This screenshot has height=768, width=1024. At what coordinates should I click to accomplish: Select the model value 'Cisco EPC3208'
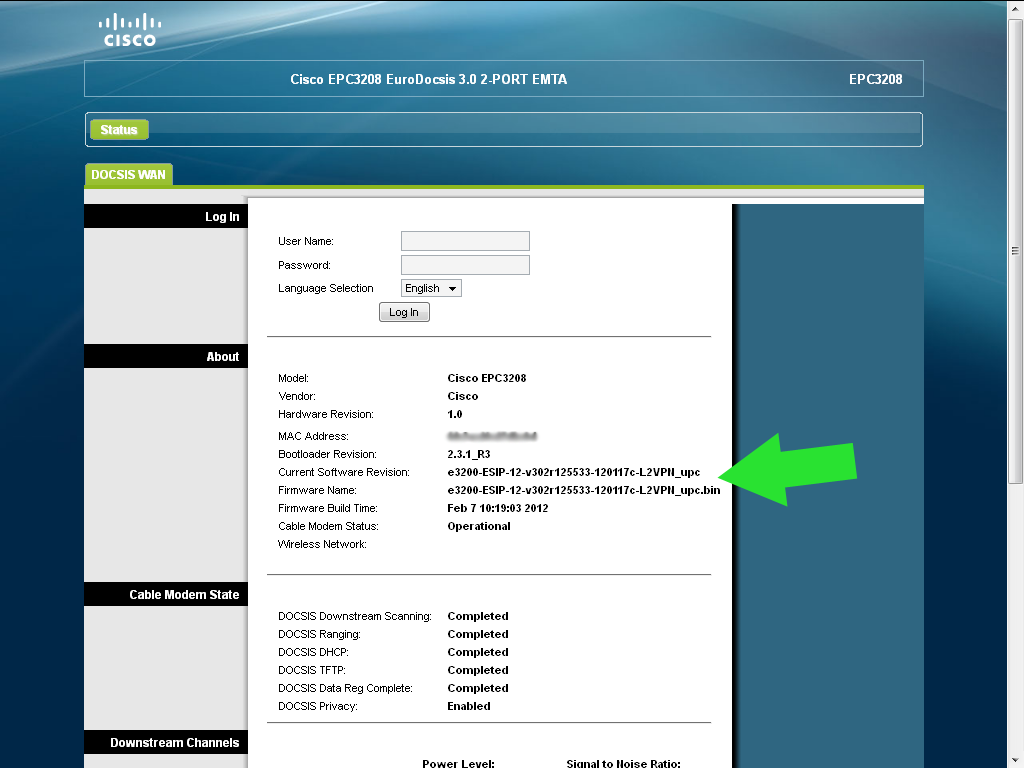[x=487, y=378]
